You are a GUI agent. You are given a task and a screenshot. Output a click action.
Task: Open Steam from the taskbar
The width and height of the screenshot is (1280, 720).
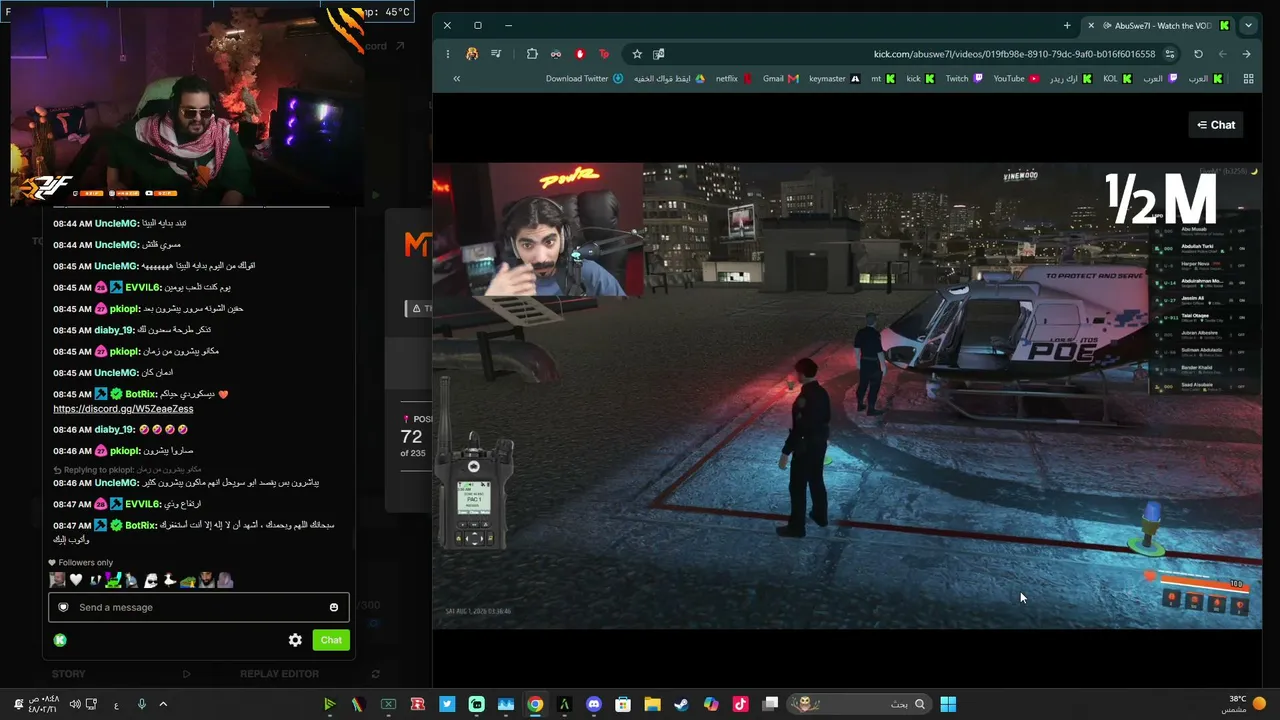click(x=681, y=704)
